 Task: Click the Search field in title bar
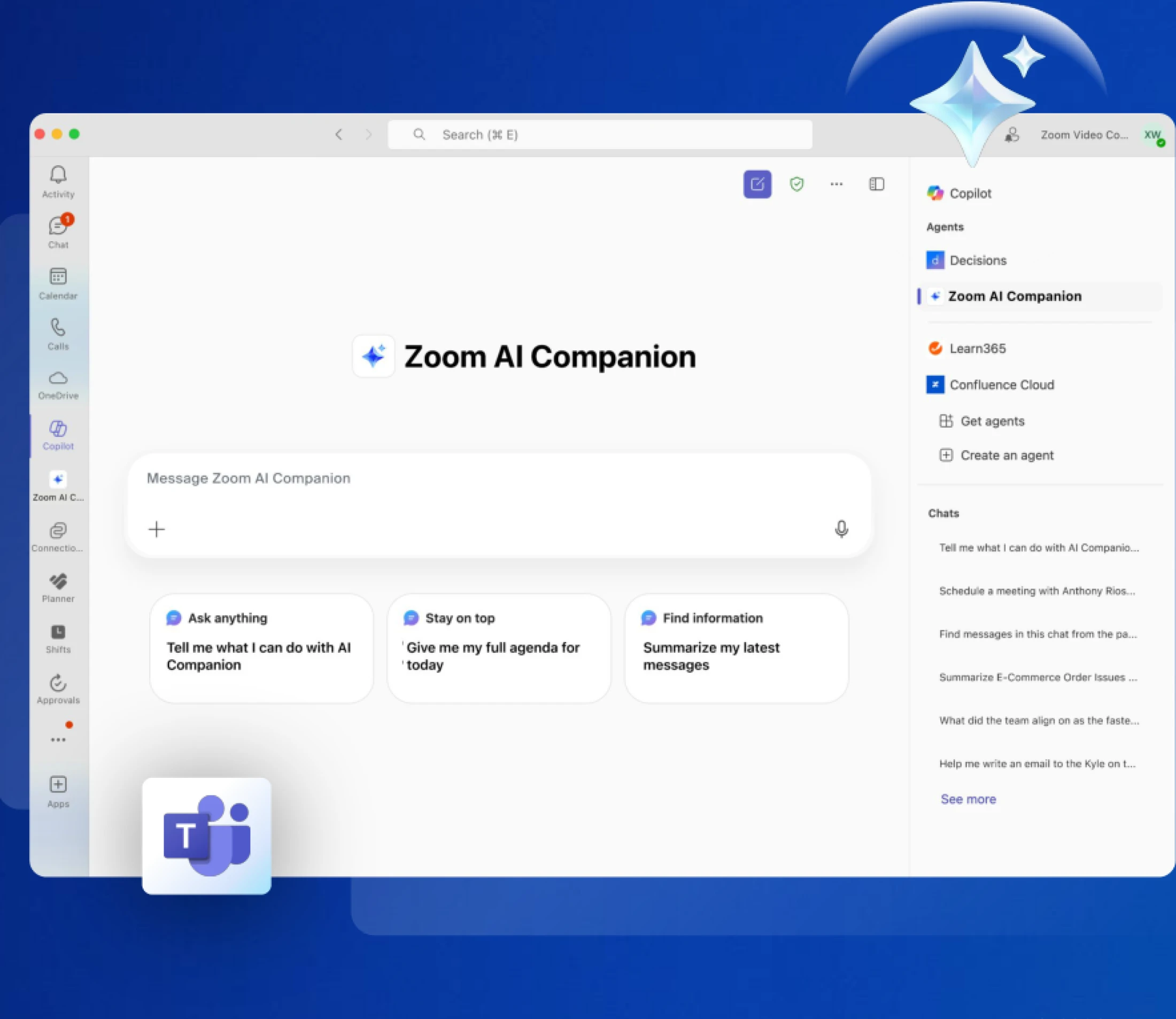point(600,135)
